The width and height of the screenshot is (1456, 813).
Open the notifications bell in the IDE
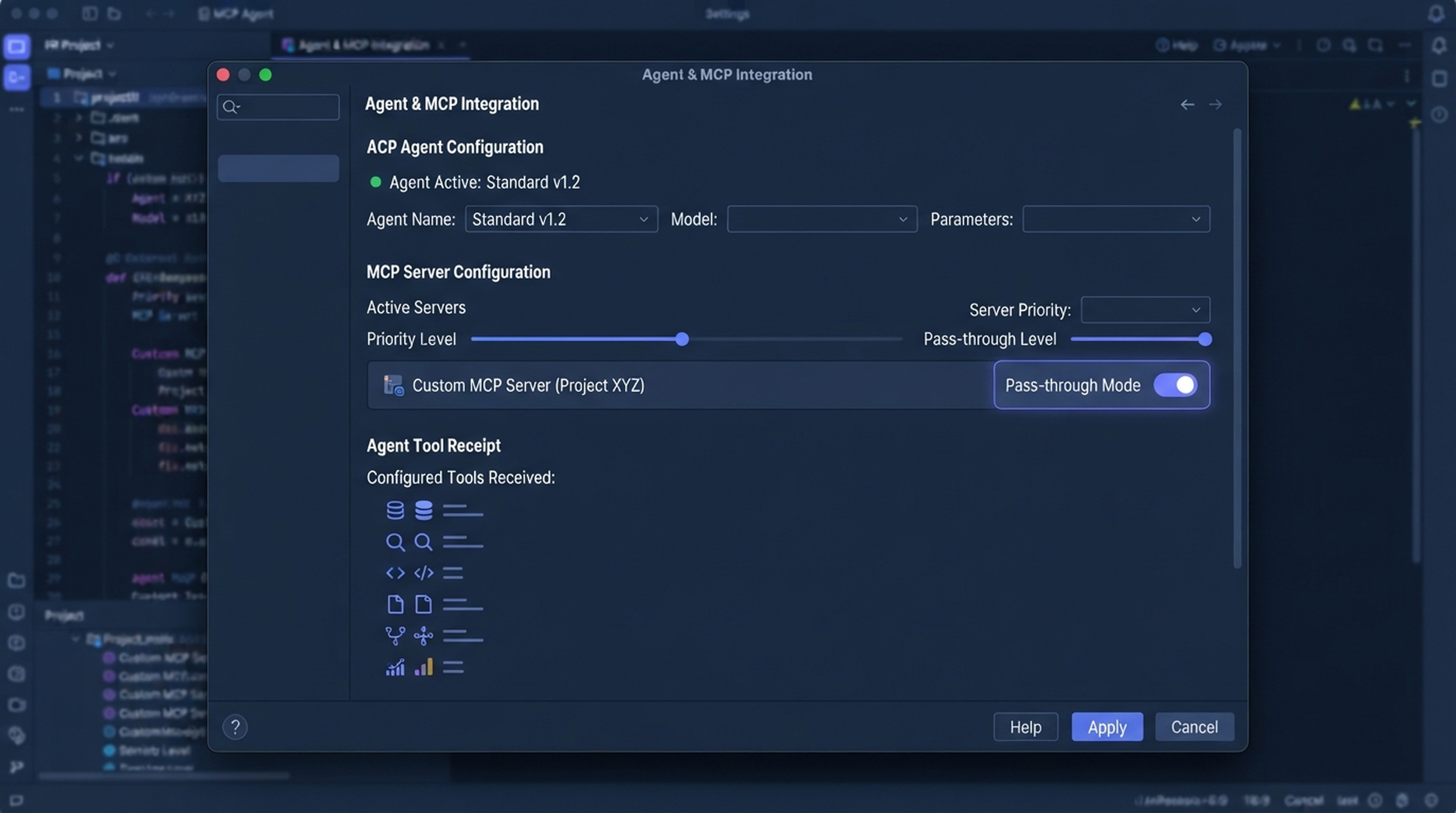[x=1439, y=45]
